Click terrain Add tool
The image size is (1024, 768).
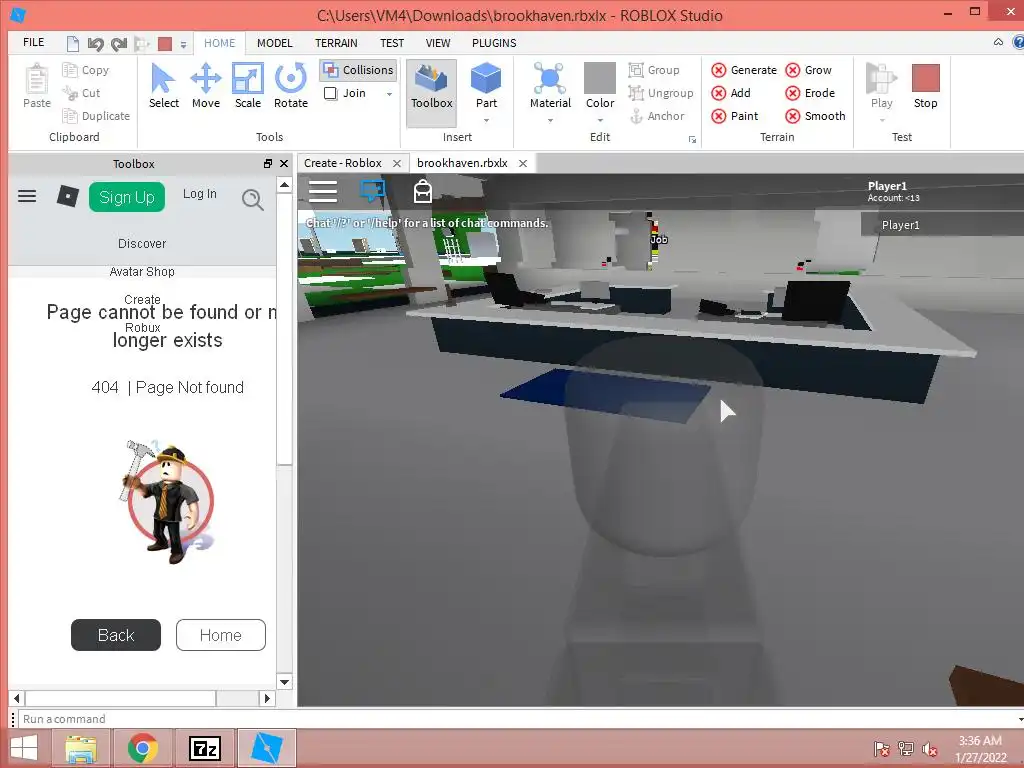[731, 93]
